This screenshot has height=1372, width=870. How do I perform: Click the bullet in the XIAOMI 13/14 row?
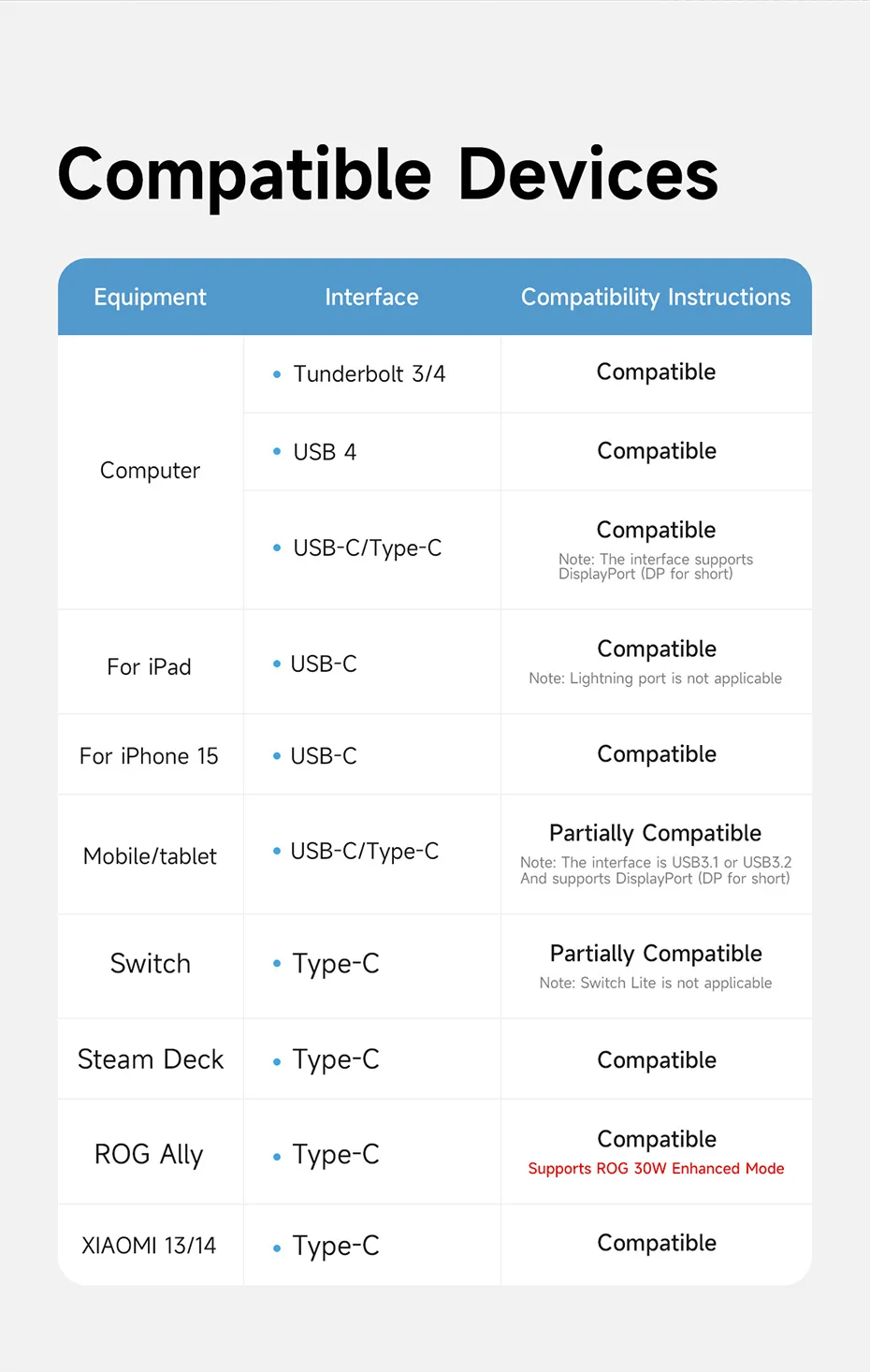(277, 1248)
